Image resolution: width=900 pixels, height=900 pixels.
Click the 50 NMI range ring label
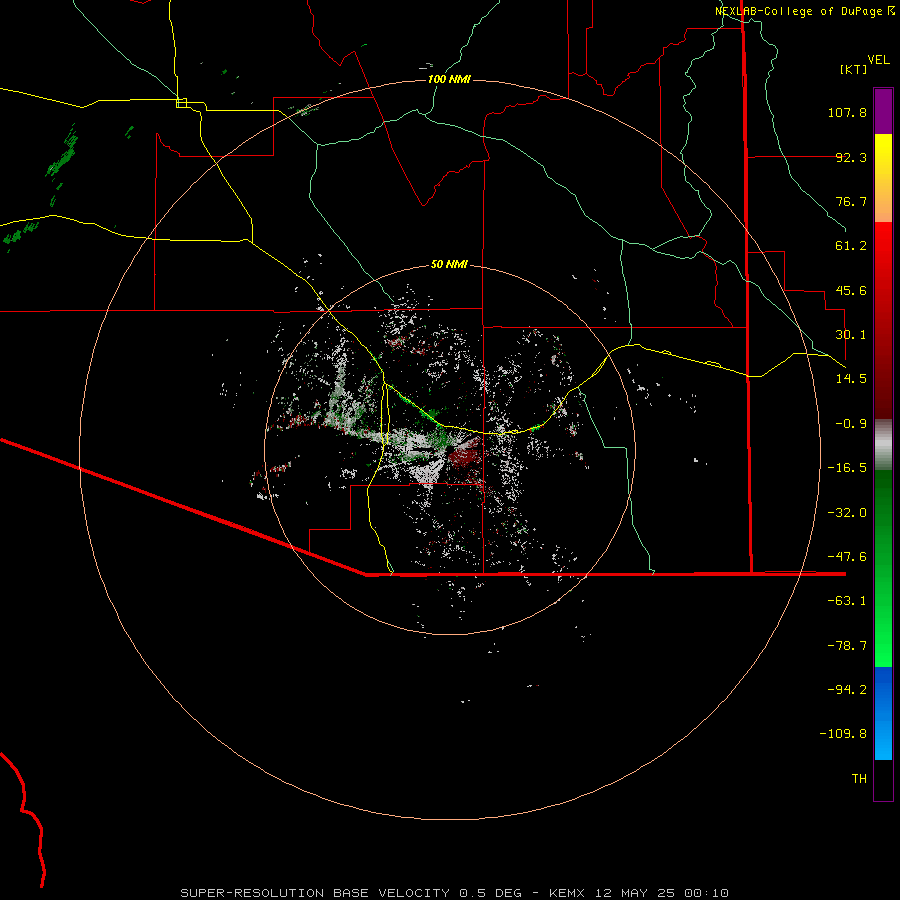point(449,264)
